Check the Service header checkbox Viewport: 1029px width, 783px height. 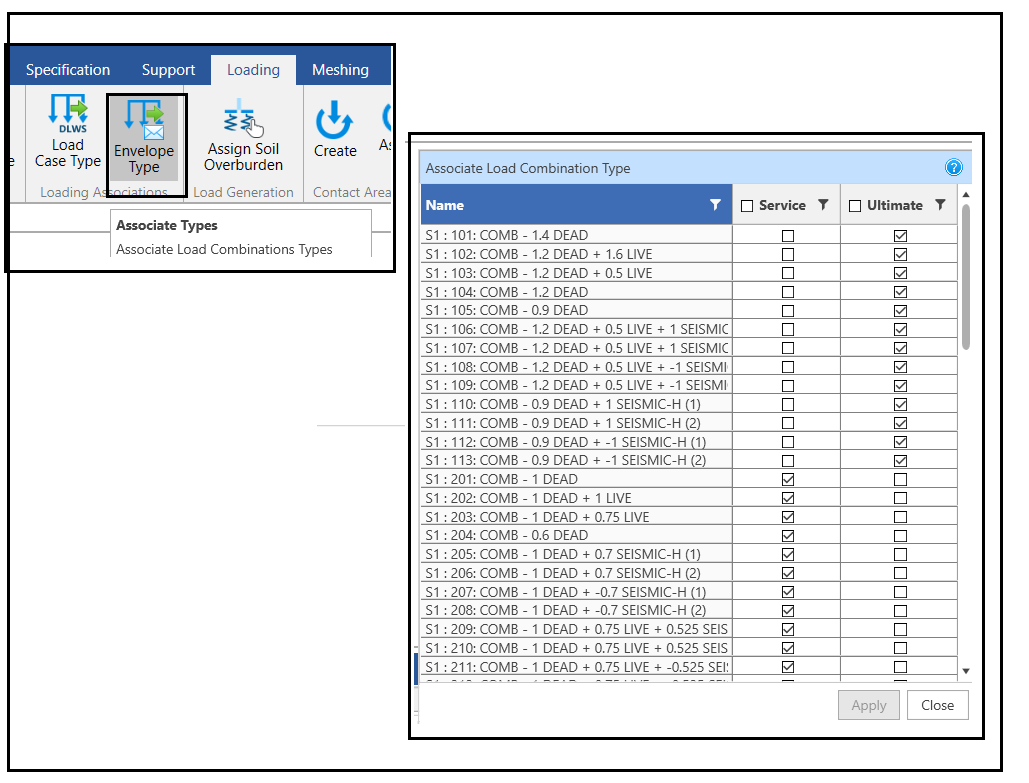pos(747,206)
